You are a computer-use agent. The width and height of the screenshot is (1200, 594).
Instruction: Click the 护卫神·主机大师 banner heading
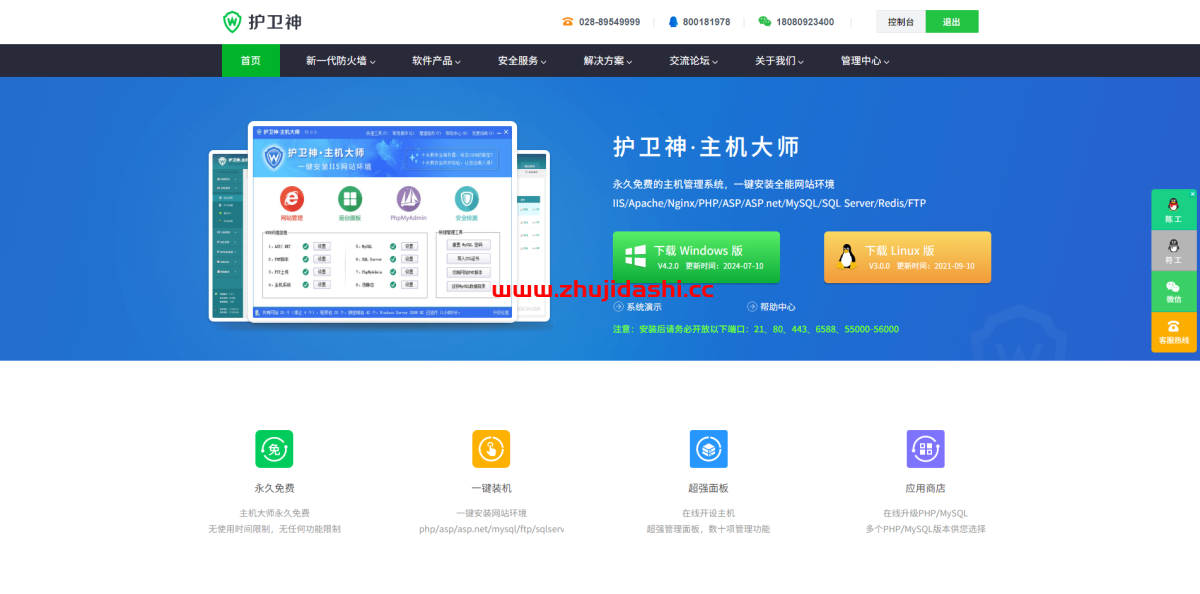706,147
